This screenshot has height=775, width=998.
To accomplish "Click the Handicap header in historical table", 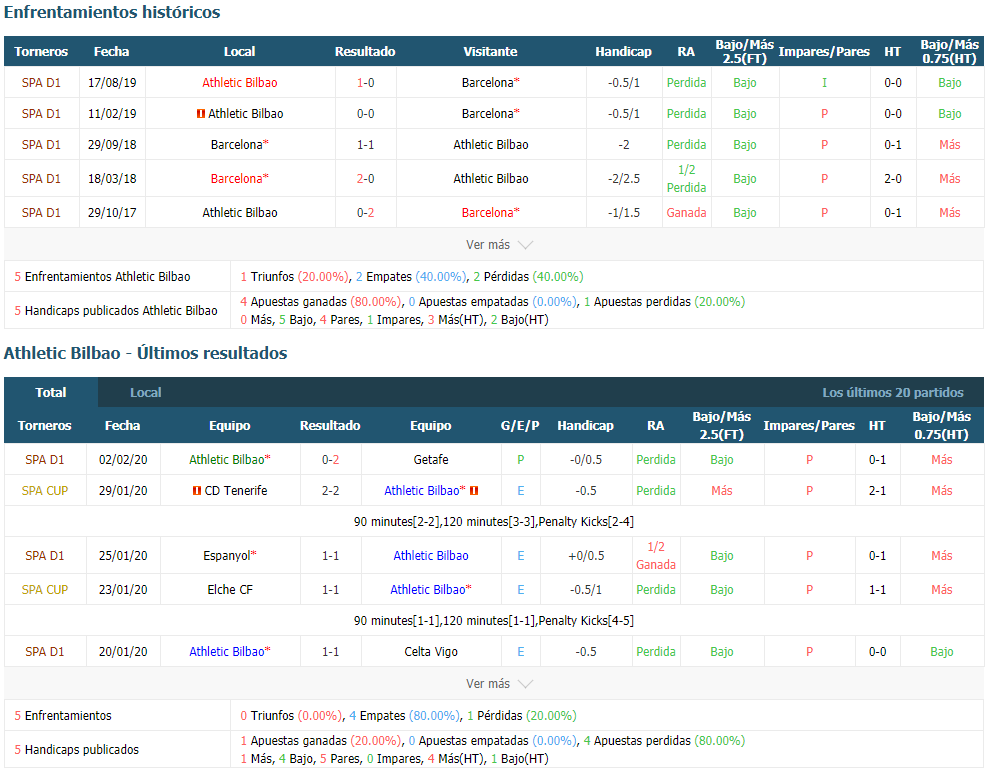I will point(623,52).
